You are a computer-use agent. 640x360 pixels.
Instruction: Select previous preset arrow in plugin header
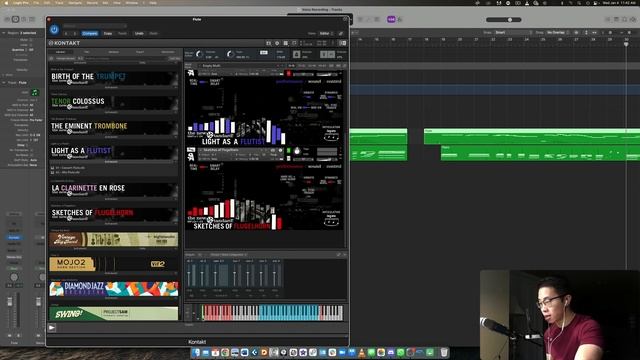point(67,33)
